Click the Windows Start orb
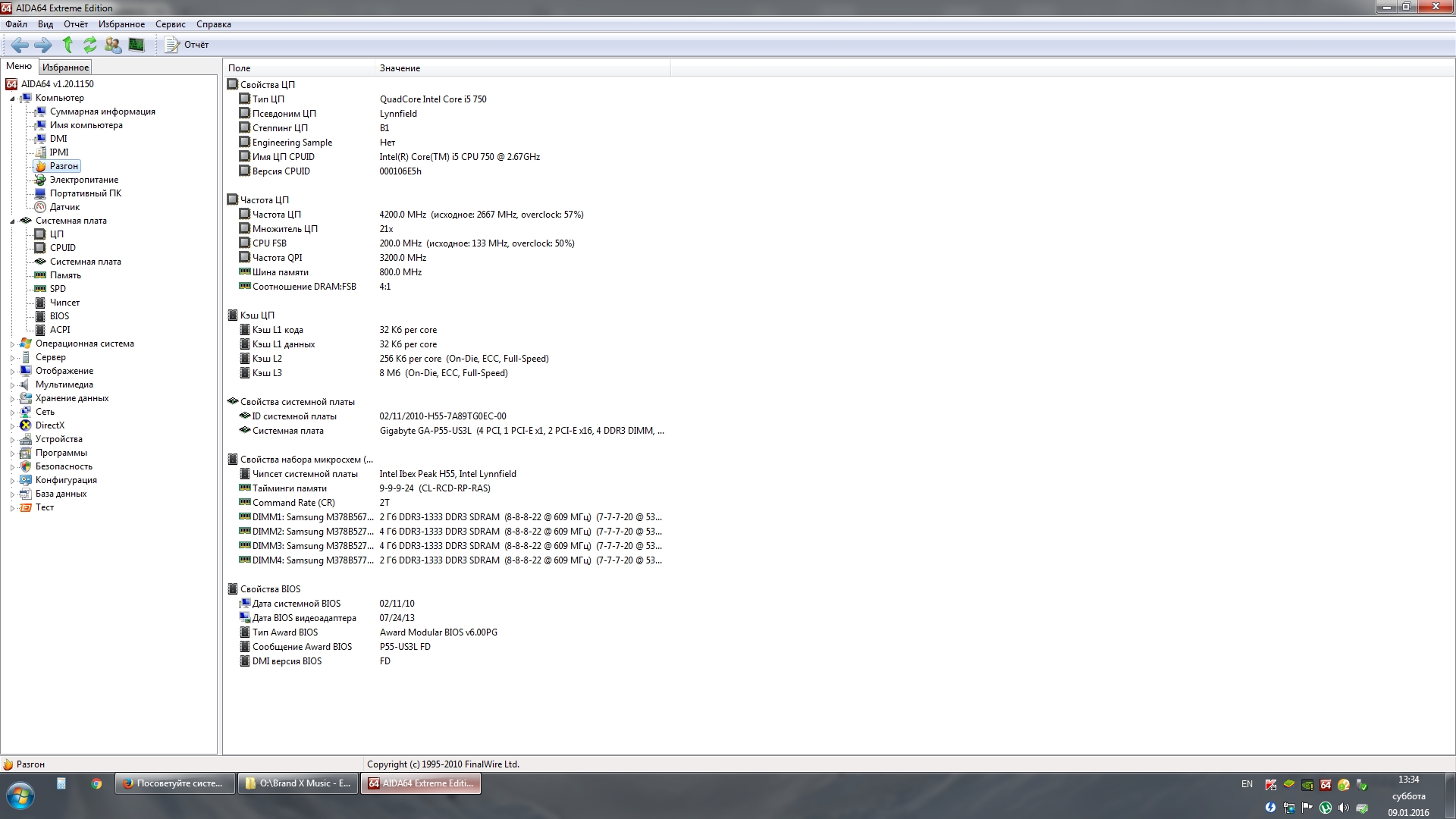The width and height of the screenshot is (1456, 819). point(20,797)
